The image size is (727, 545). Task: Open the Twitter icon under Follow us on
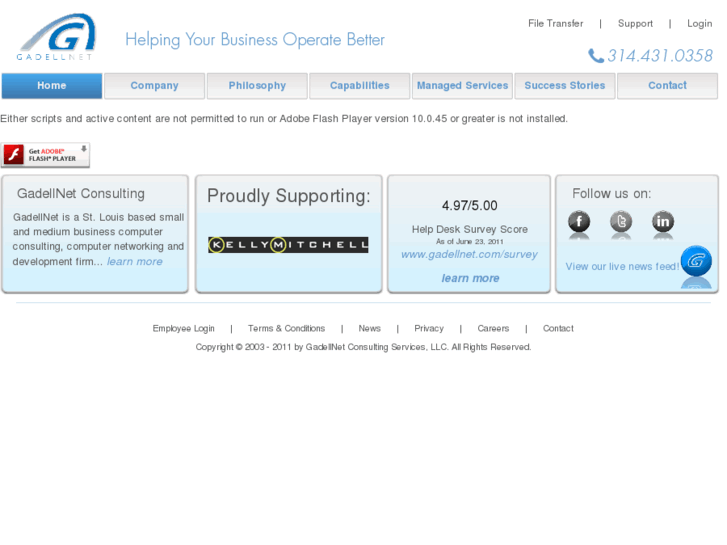coord(621,221)
